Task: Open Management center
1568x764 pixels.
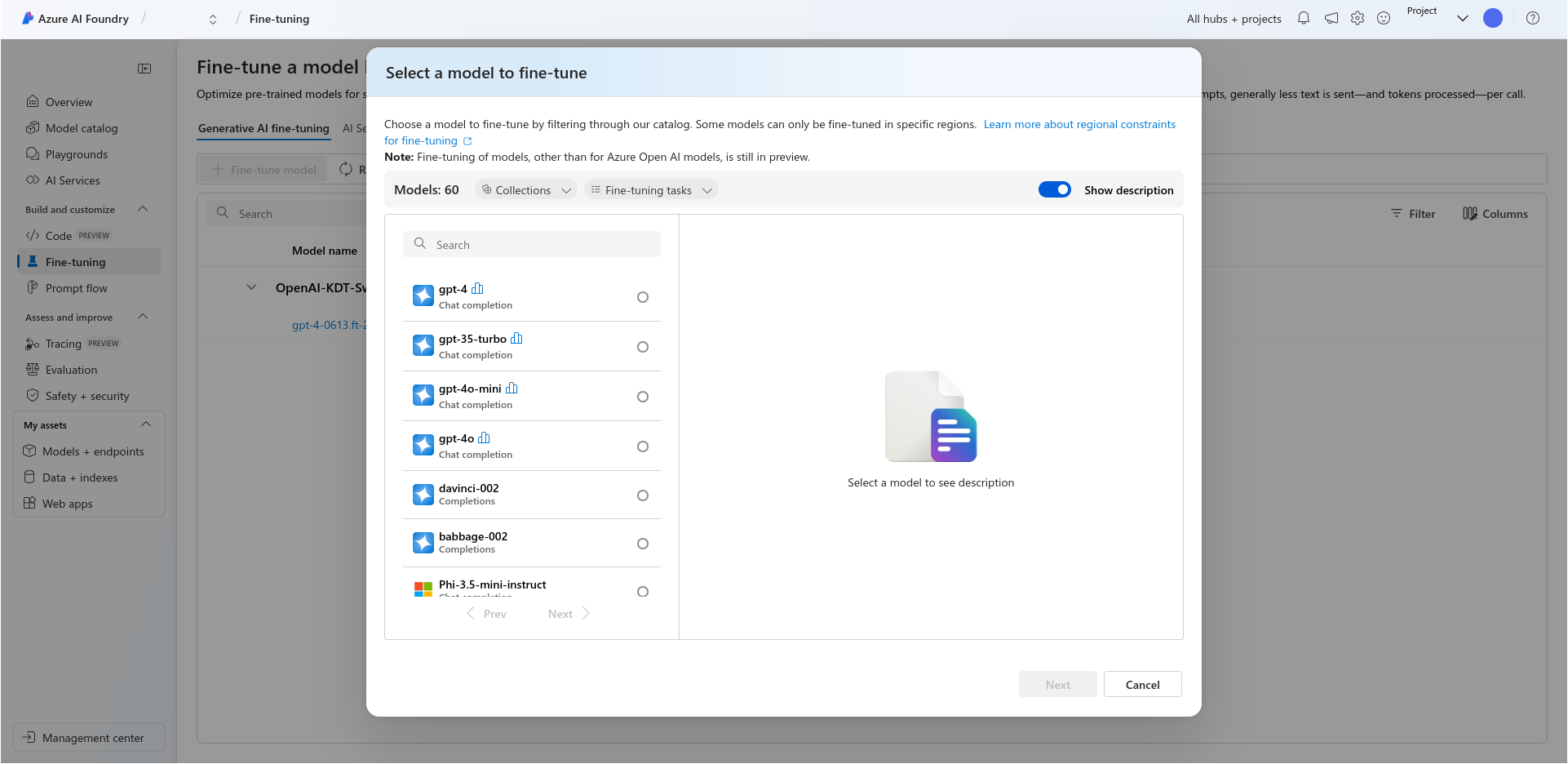Action: click(x=89, y=737)
